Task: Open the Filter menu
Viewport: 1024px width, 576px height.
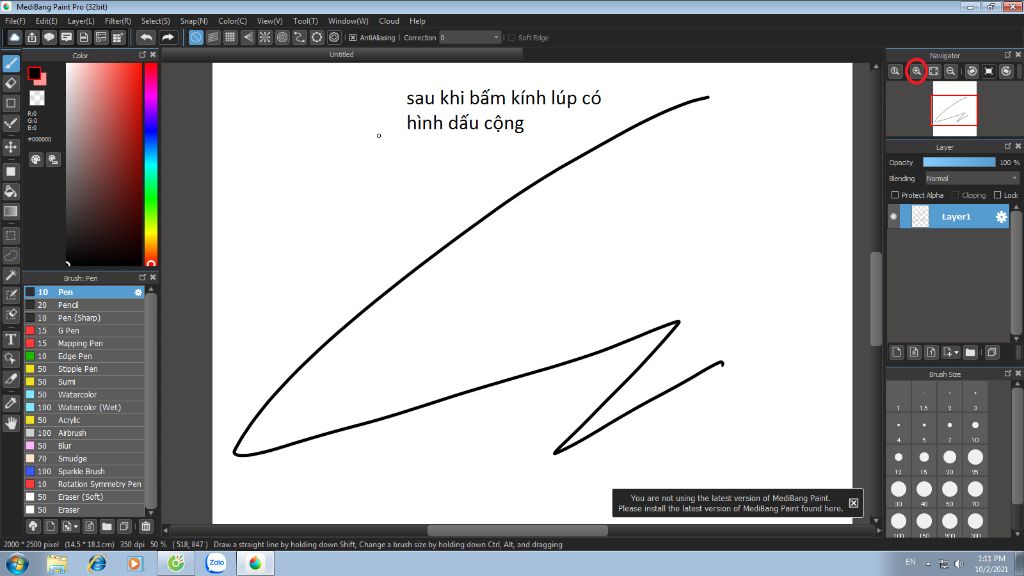Action: tap(118, 21)
